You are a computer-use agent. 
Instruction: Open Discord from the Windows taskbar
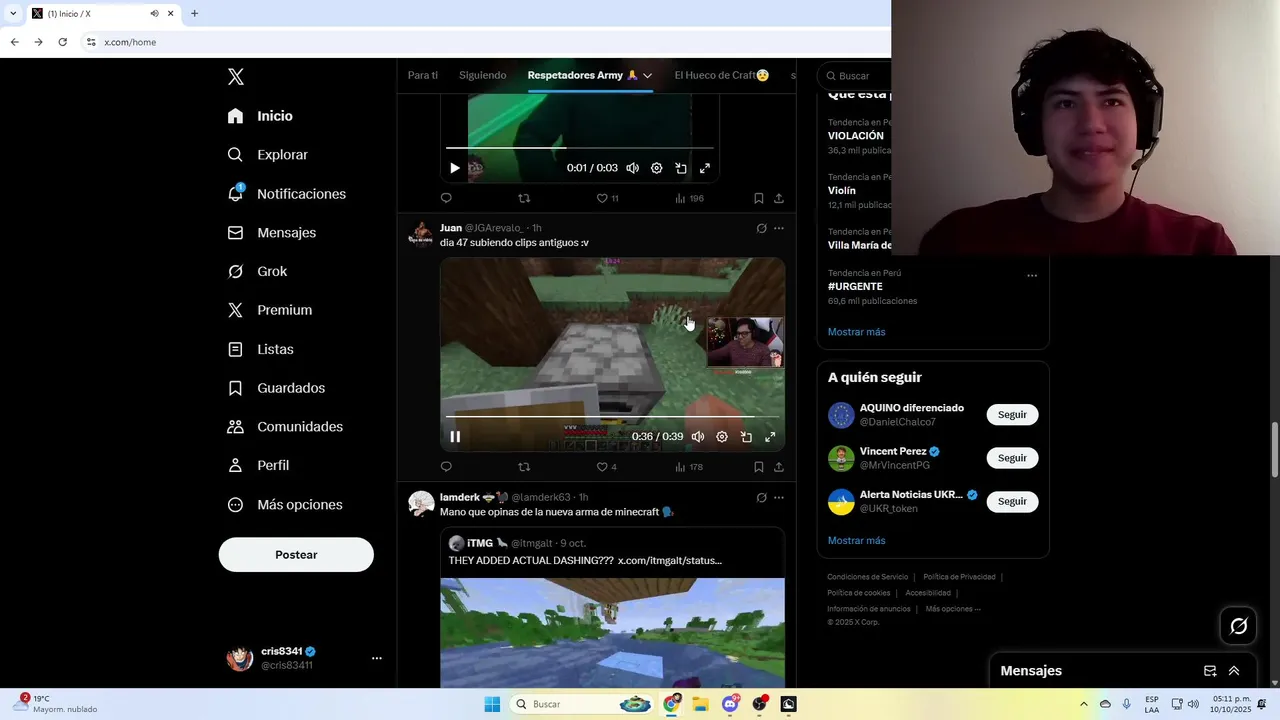pos(730,704)
